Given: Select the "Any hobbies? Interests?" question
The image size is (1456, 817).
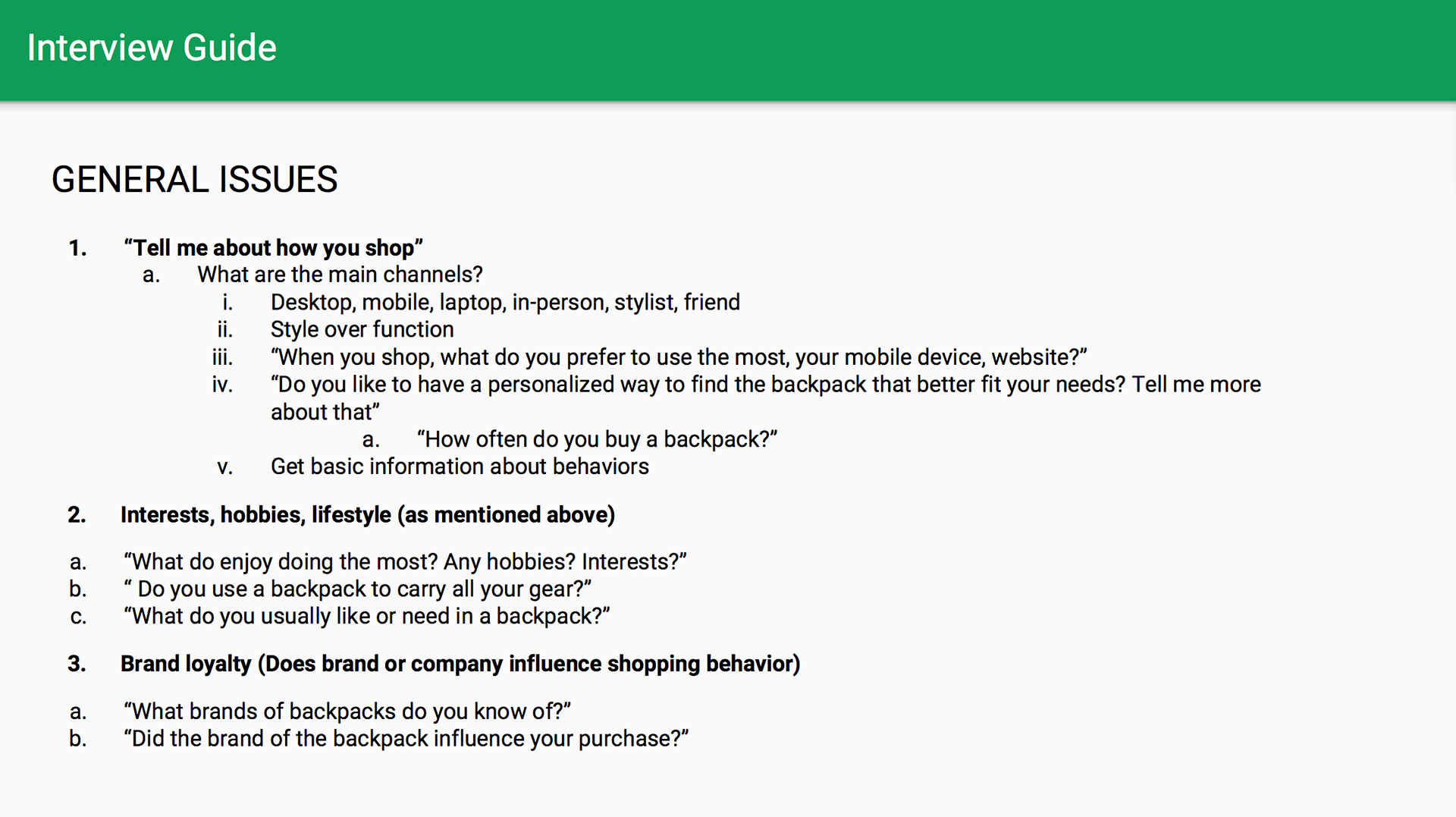Looking at the screenshot, I should [405, 562].
